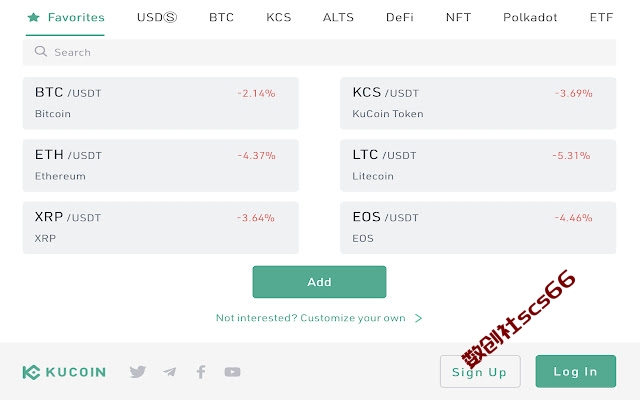Image resolution: width=640 pixels, height=400 pixels.
Task: Click the KuCoin logo in footer
Action: [64, 372]
